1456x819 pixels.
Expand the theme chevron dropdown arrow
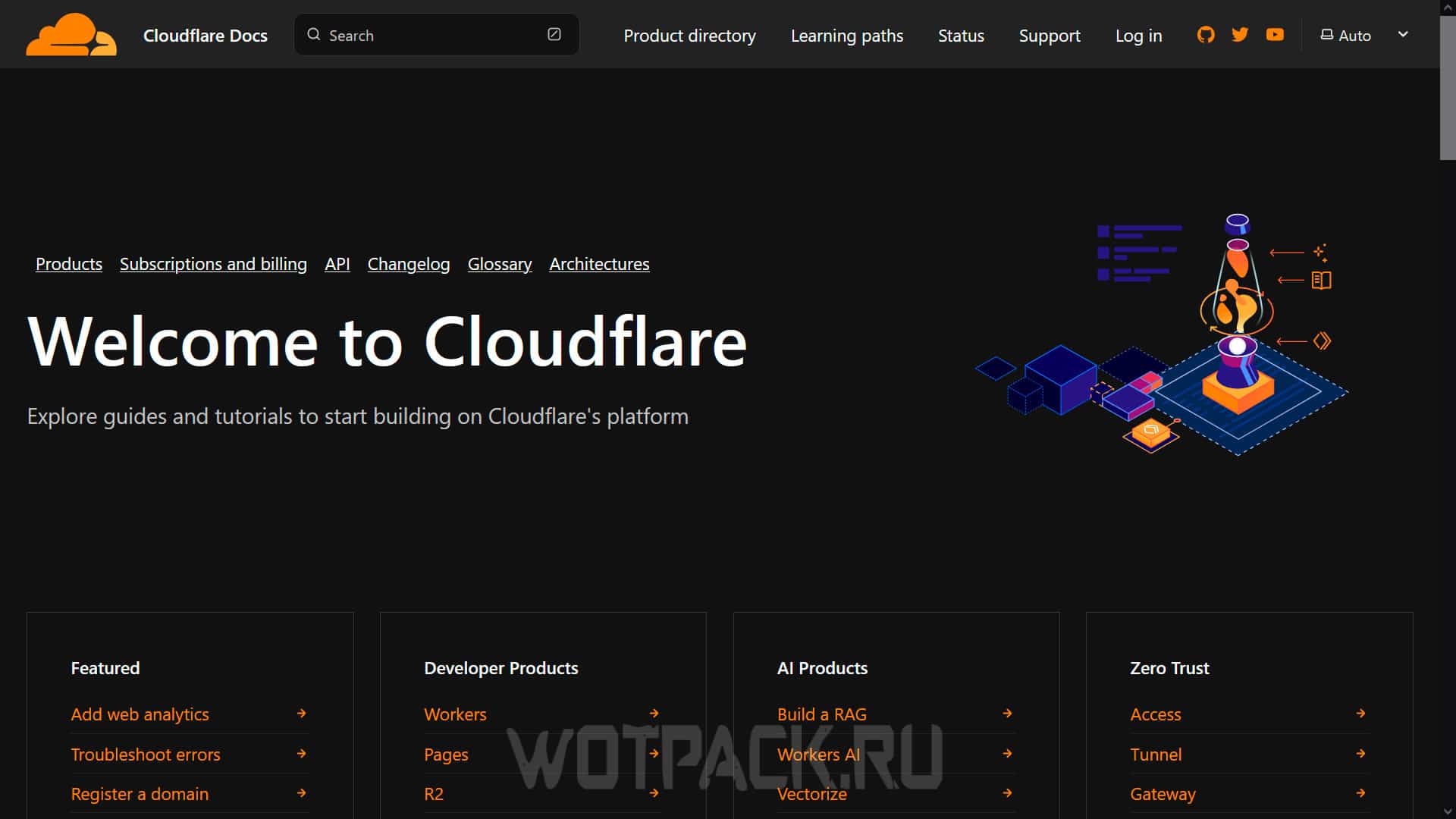[1403, 34]
